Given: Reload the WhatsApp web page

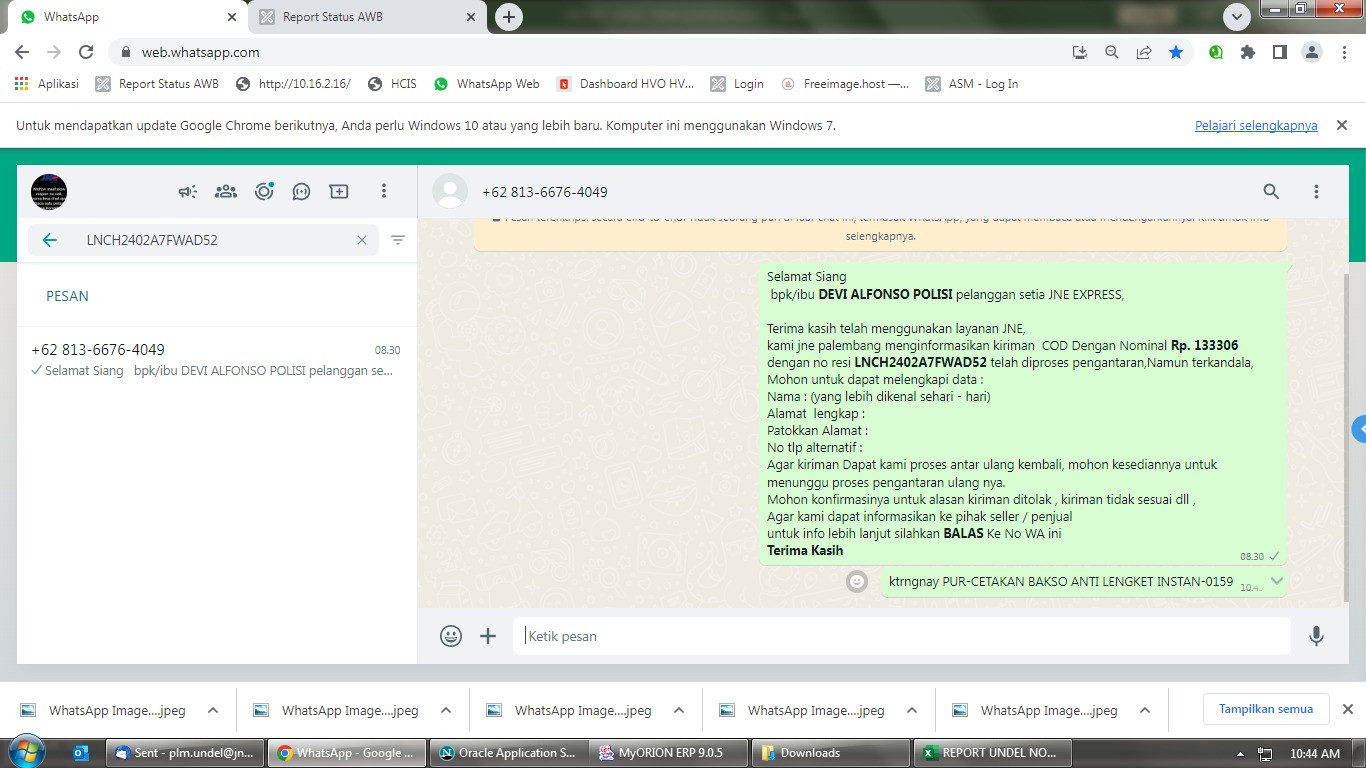Looking at the screenshot, I should click(x=86, y=52).
